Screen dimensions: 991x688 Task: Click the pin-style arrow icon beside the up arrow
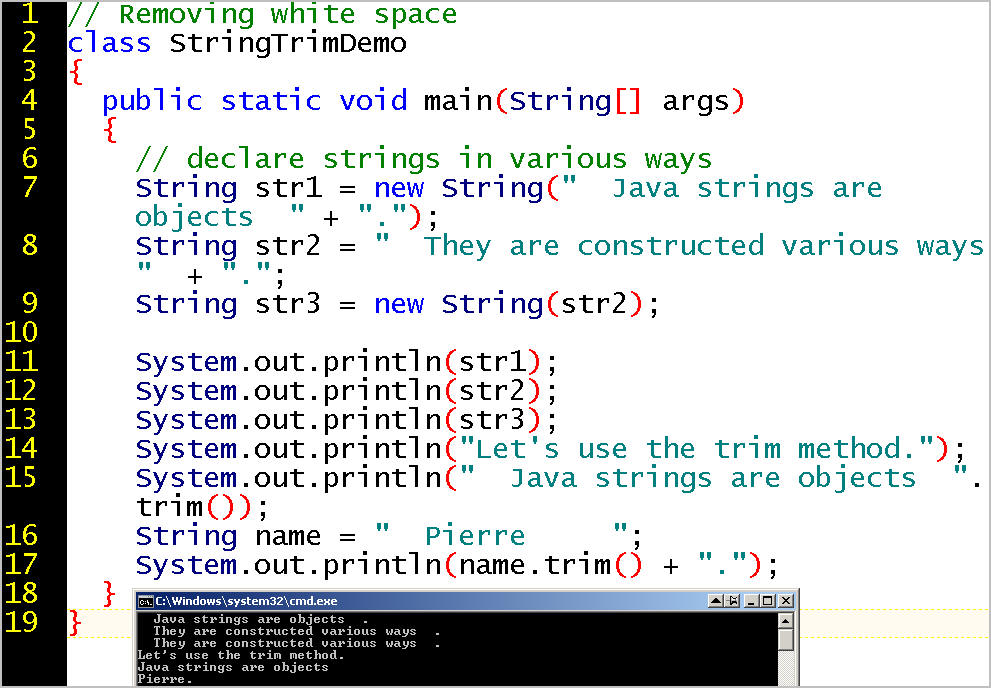[731, 601]
